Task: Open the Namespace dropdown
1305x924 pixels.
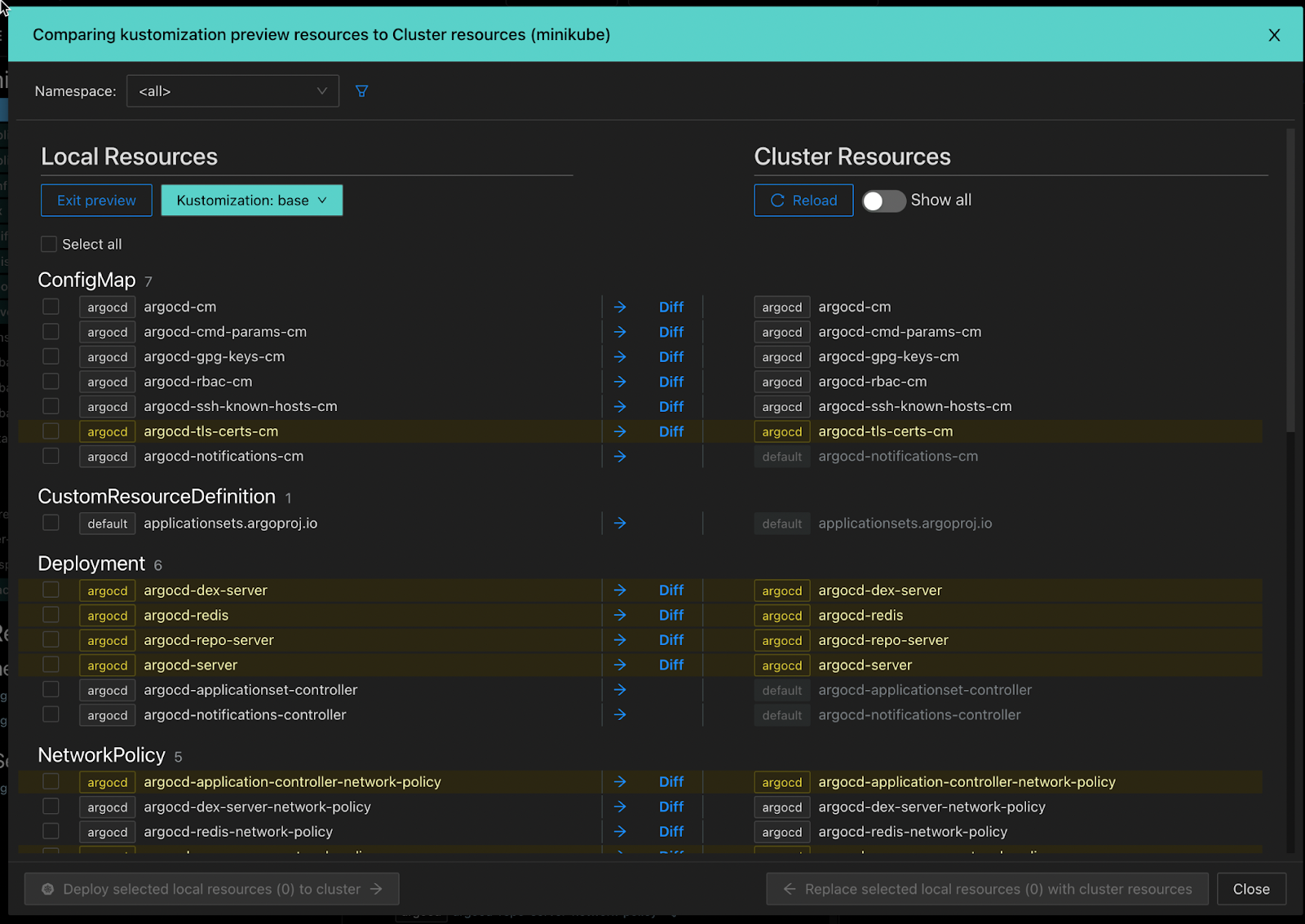Action: 232,91
